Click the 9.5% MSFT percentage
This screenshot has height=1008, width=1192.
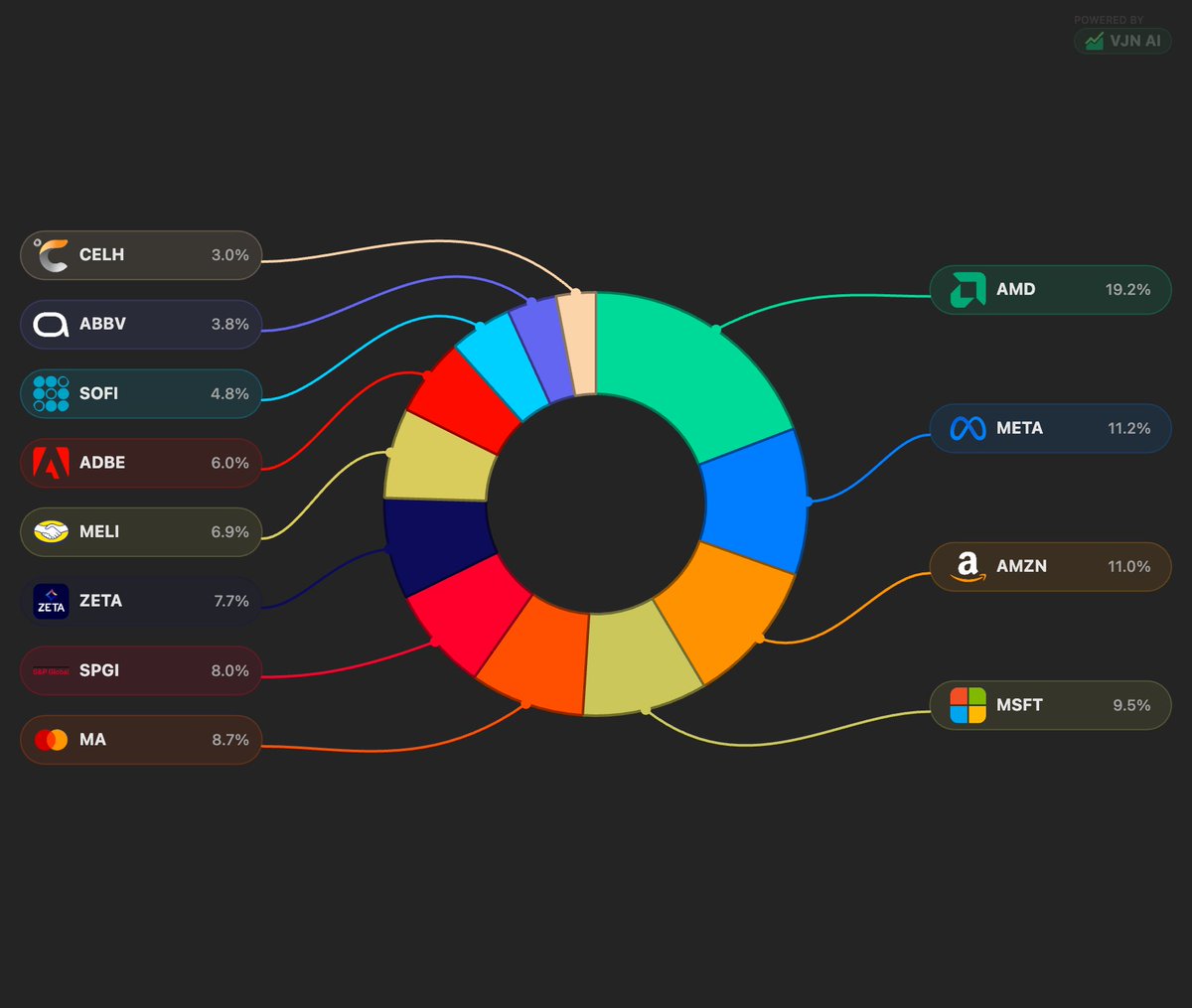[x=1131, y=705]
